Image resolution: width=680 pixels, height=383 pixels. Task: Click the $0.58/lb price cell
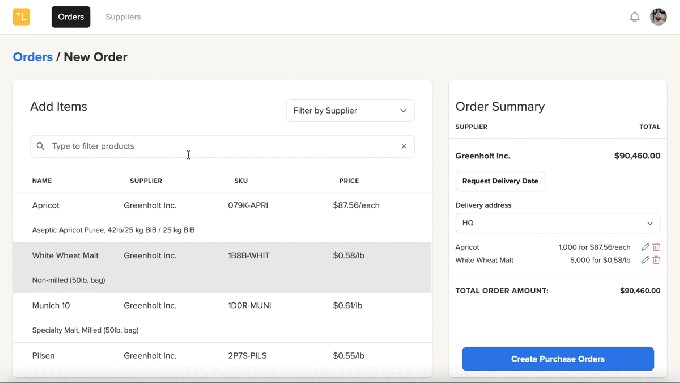click(348, 255)
